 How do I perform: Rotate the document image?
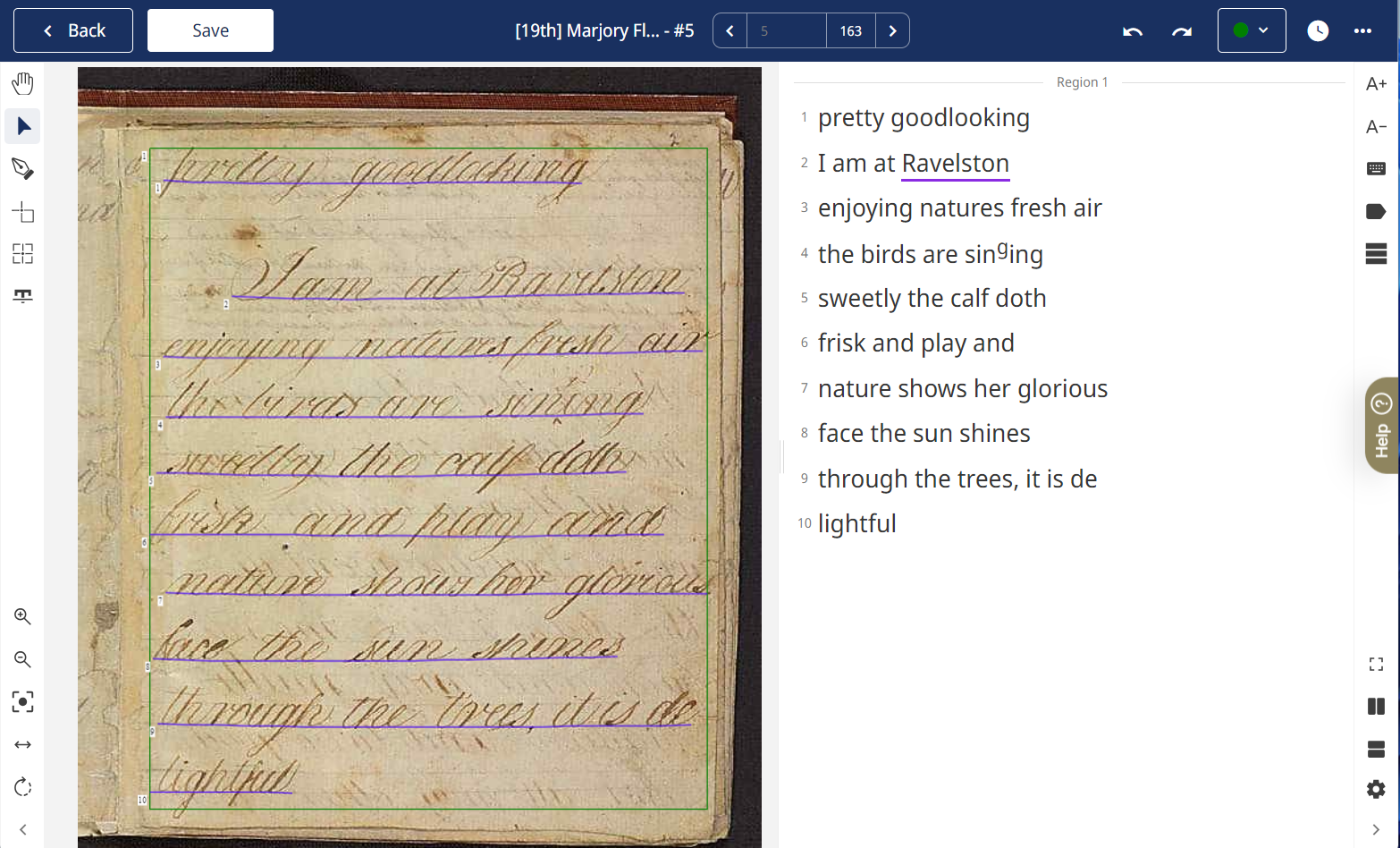22,787
